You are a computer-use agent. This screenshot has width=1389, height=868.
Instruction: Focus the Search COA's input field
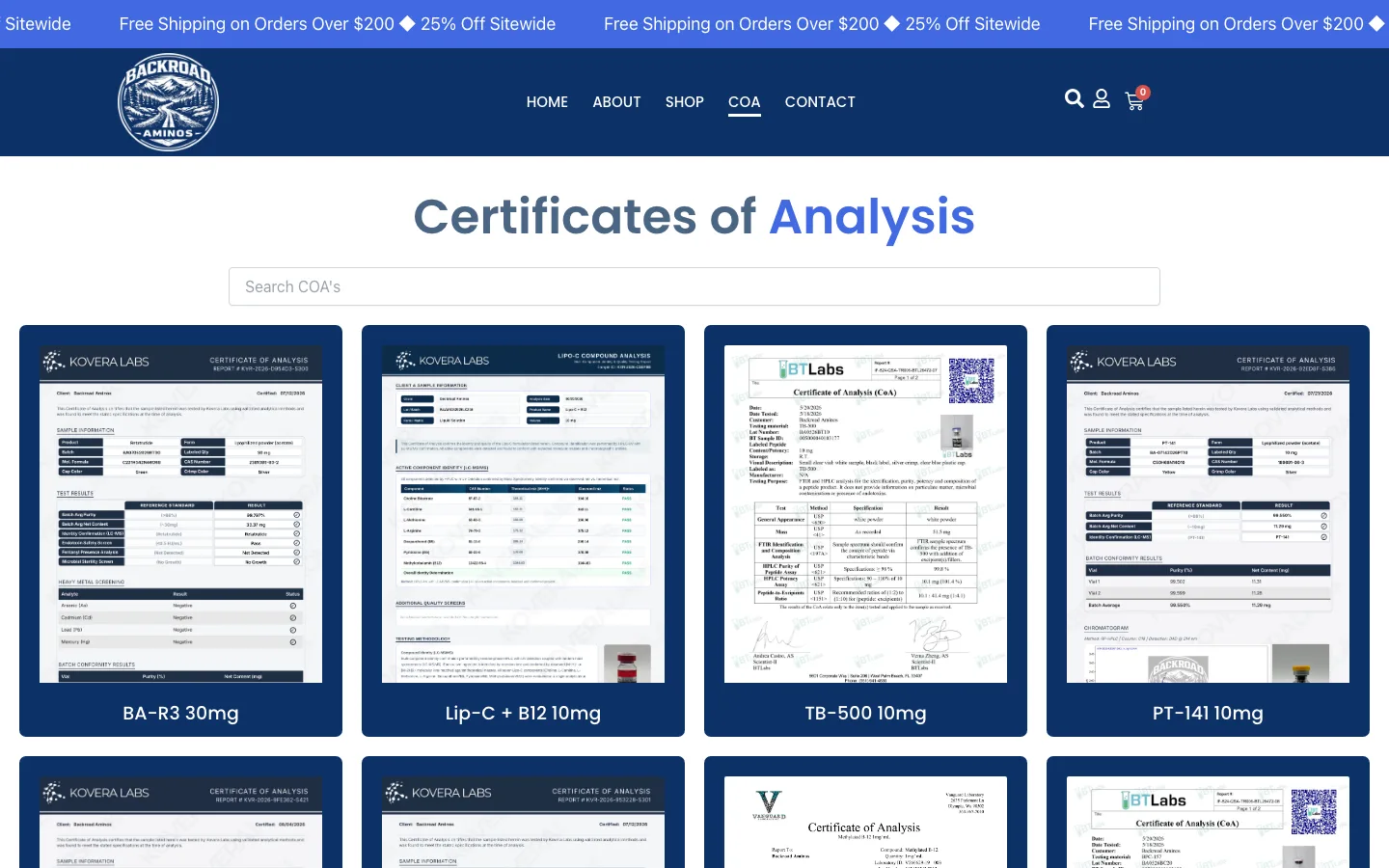[694, 286]
